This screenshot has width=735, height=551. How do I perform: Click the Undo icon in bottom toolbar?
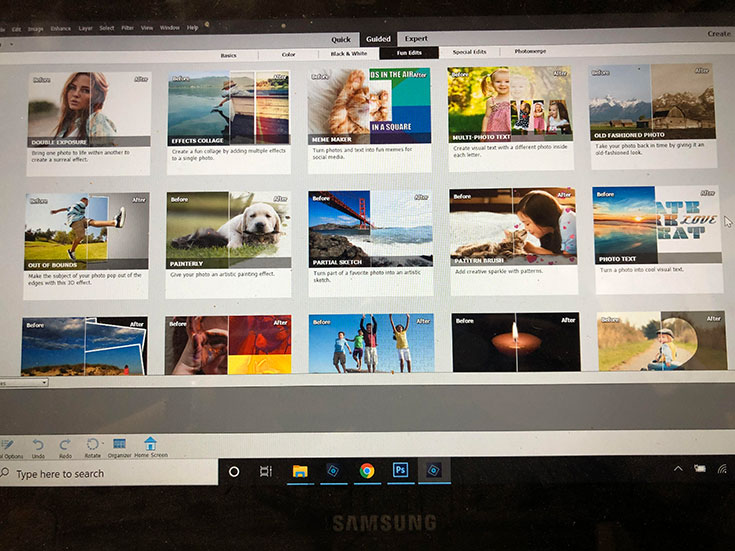pos(38,448)
